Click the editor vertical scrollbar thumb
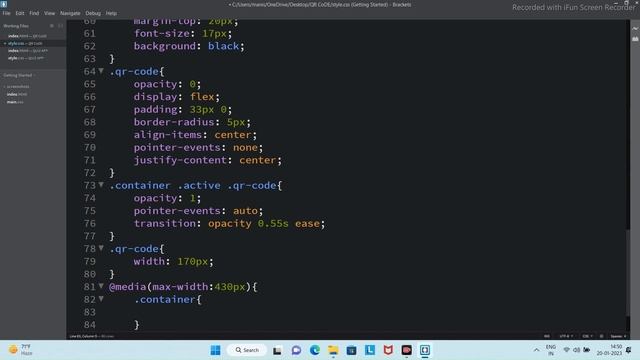Screen dimensions: 640x360 628,273
